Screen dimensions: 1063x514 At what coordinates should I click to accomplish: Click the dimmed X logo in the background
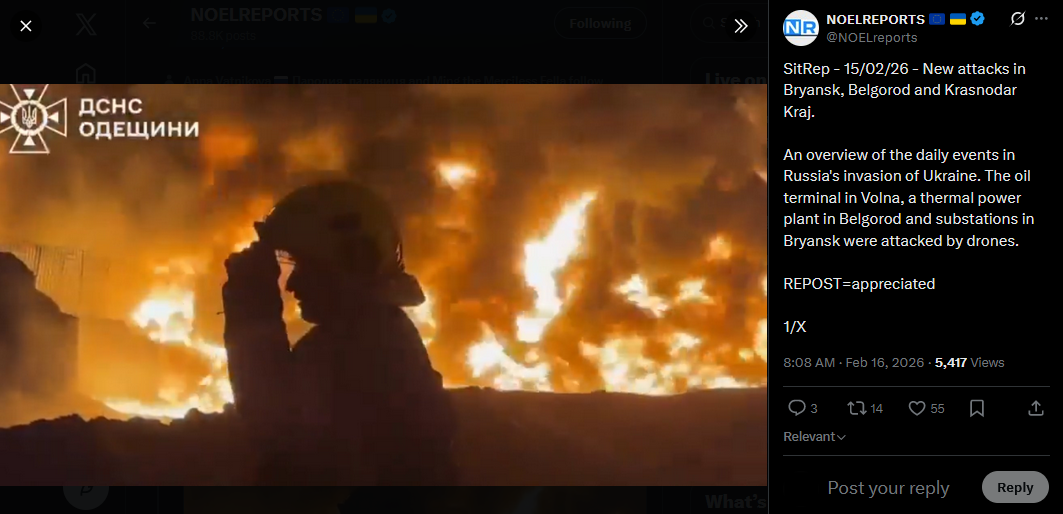point(86,25)
